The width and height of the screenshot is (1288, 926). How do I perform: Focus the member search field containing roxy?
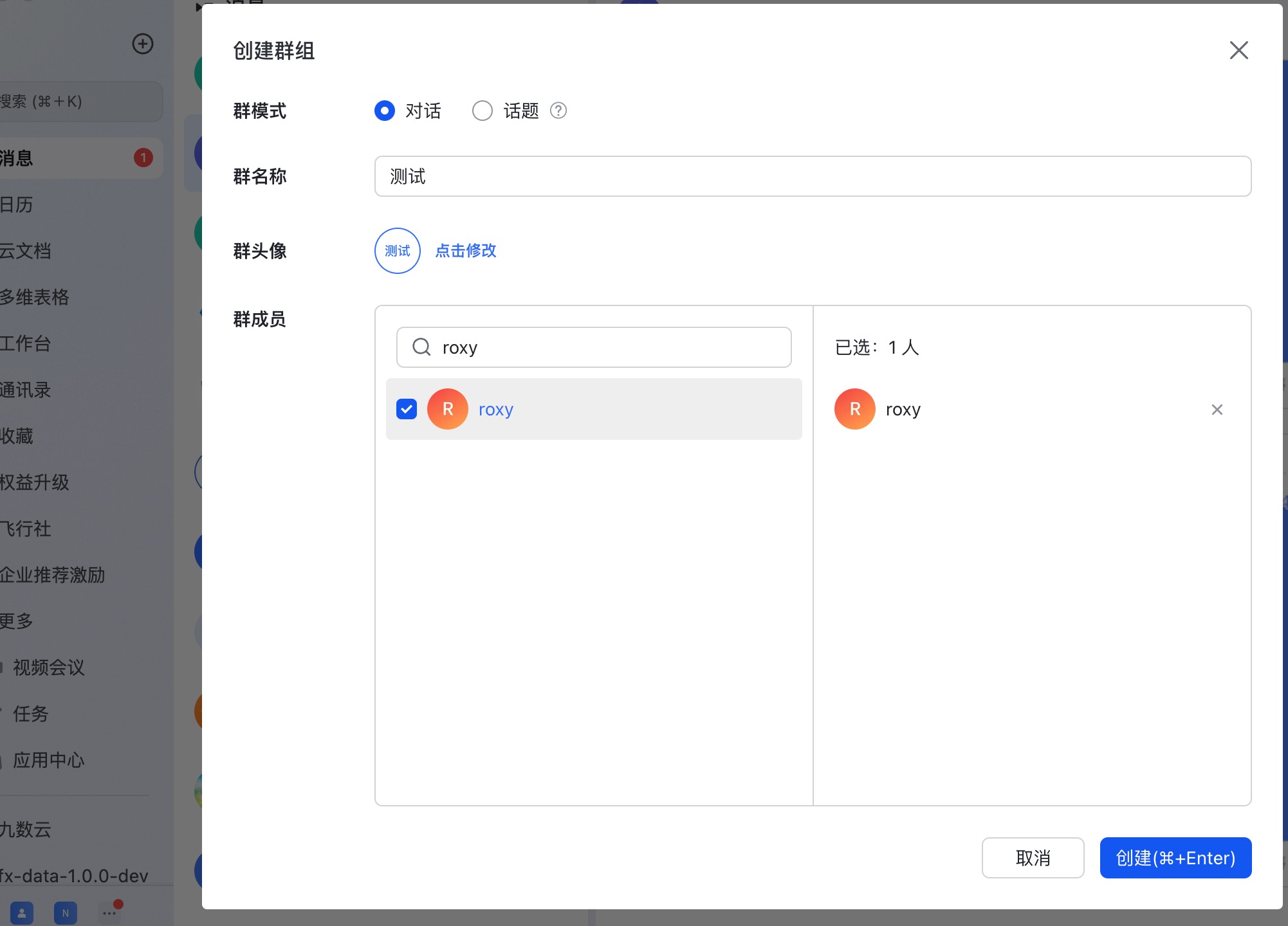(594, 347)
